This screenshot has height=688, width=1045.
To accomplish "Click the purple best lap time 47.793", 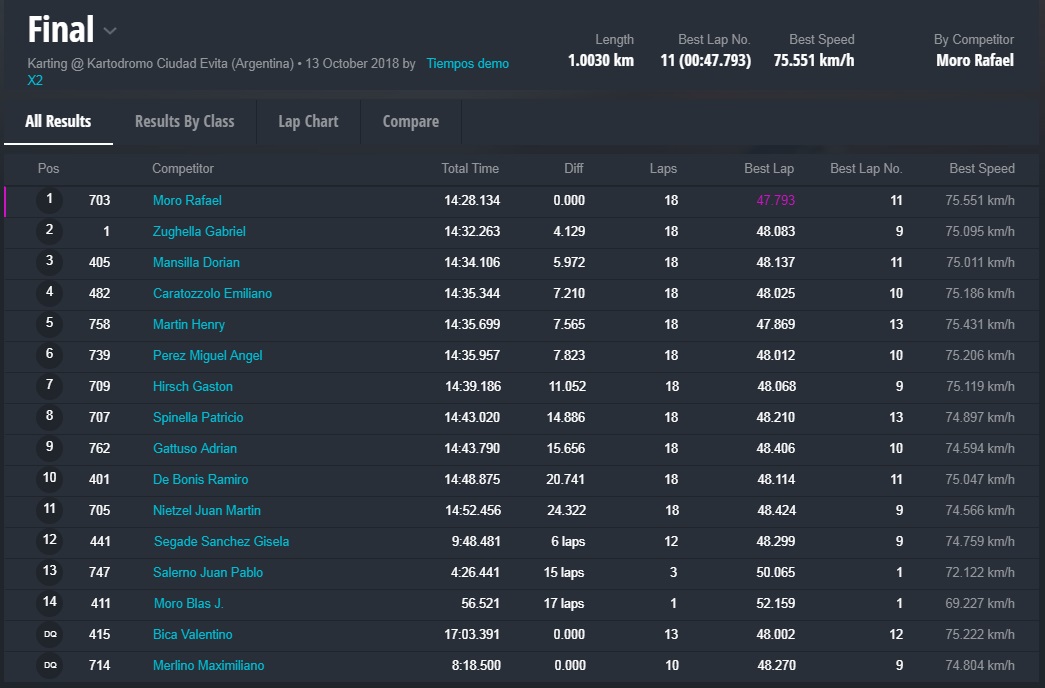I will [775, 201].
